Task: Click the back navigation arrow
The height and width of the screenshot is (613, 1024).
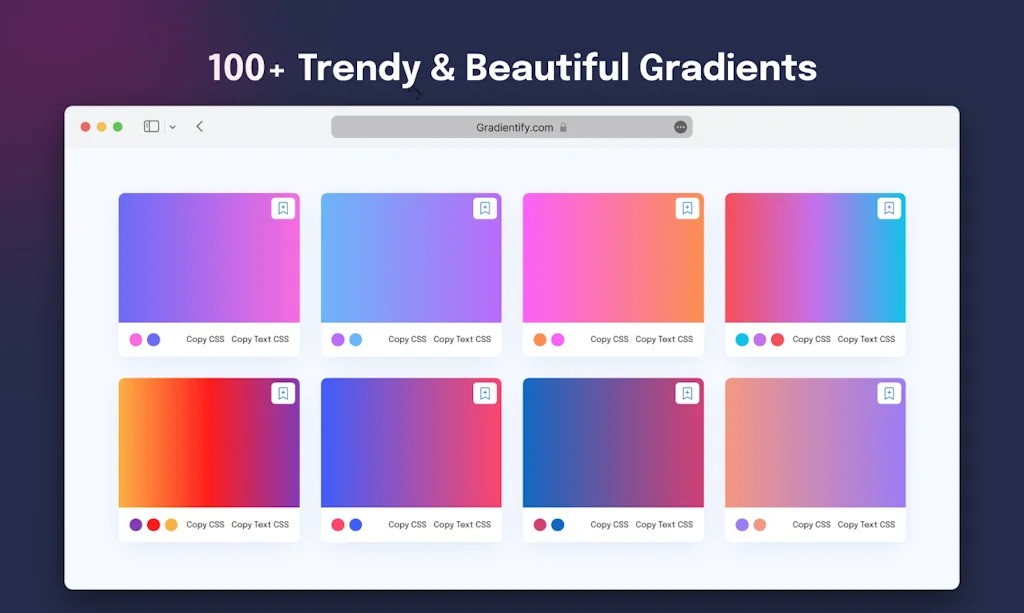Action: [x=198, y=126]
